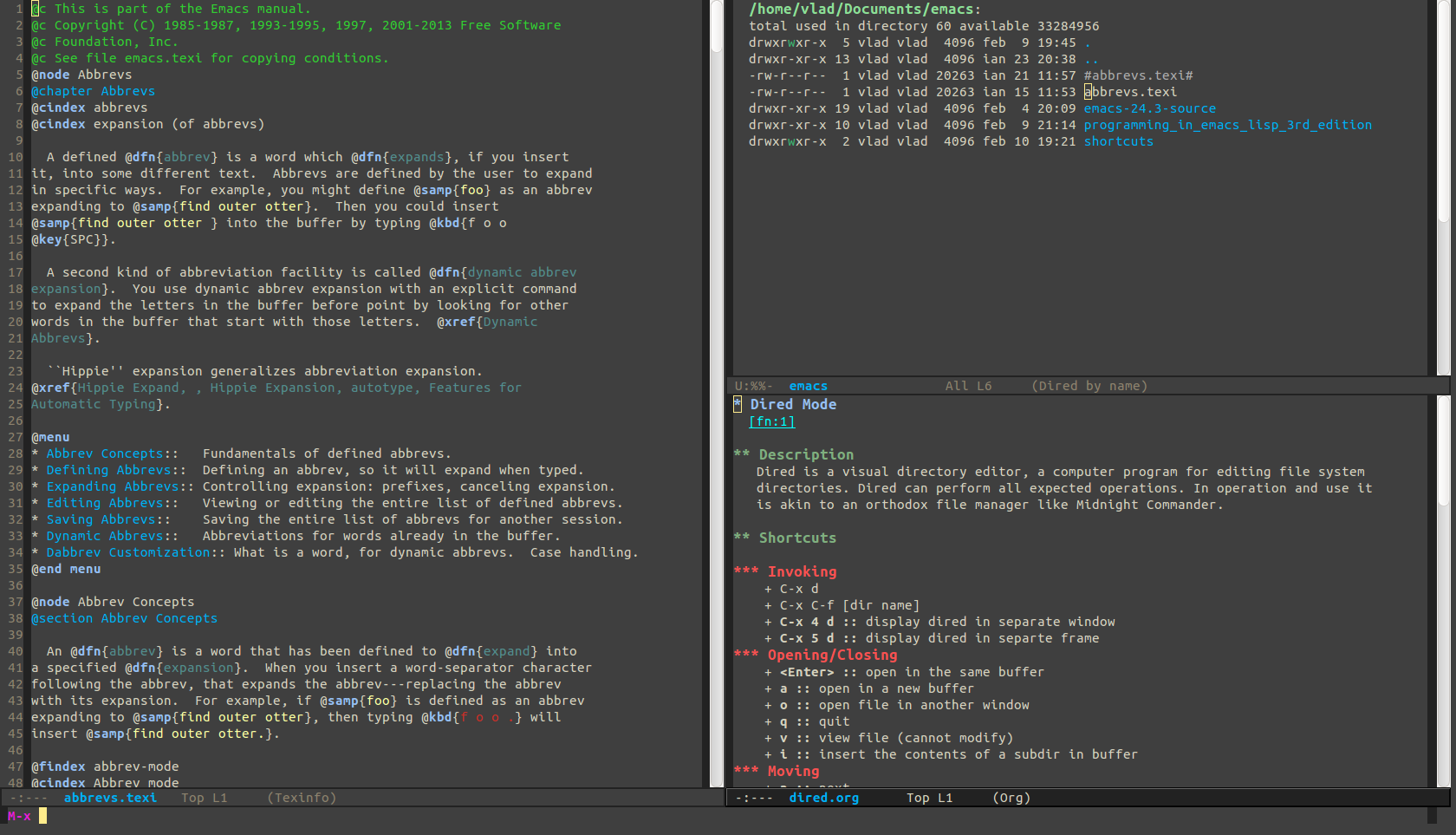Fold the Invoking org subheading

802,571
